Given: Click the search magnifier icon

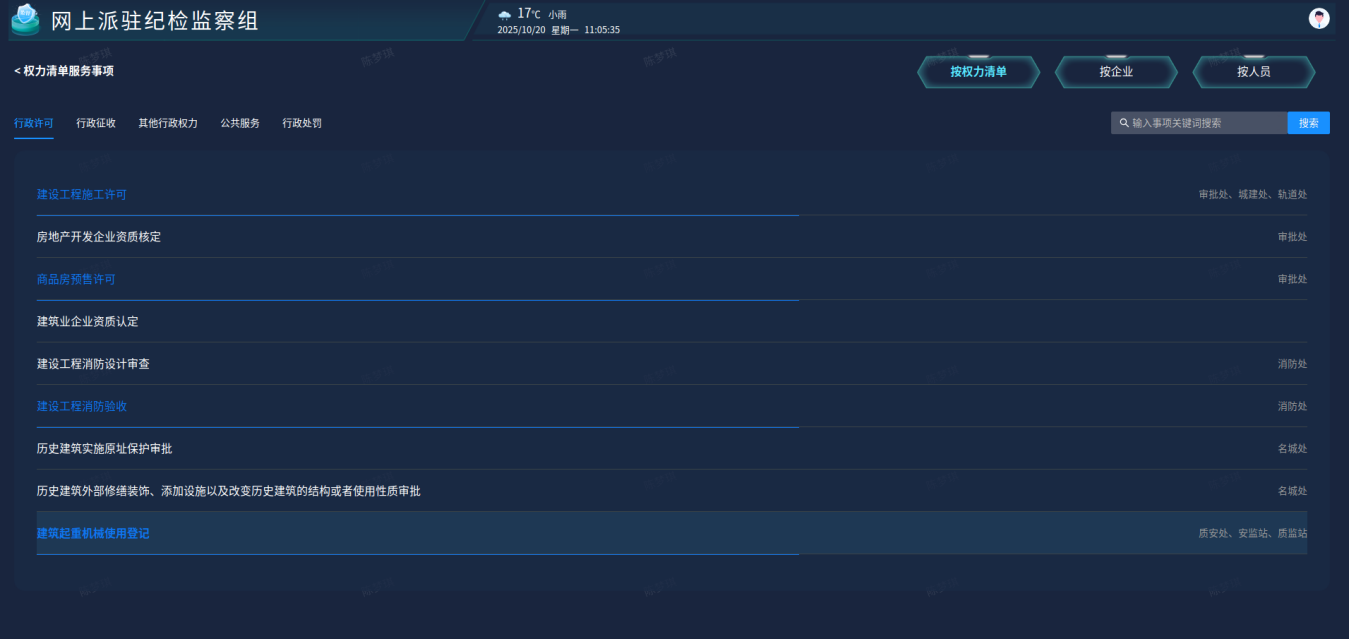Looking at the screenshot, I should tap(1124, 123).
